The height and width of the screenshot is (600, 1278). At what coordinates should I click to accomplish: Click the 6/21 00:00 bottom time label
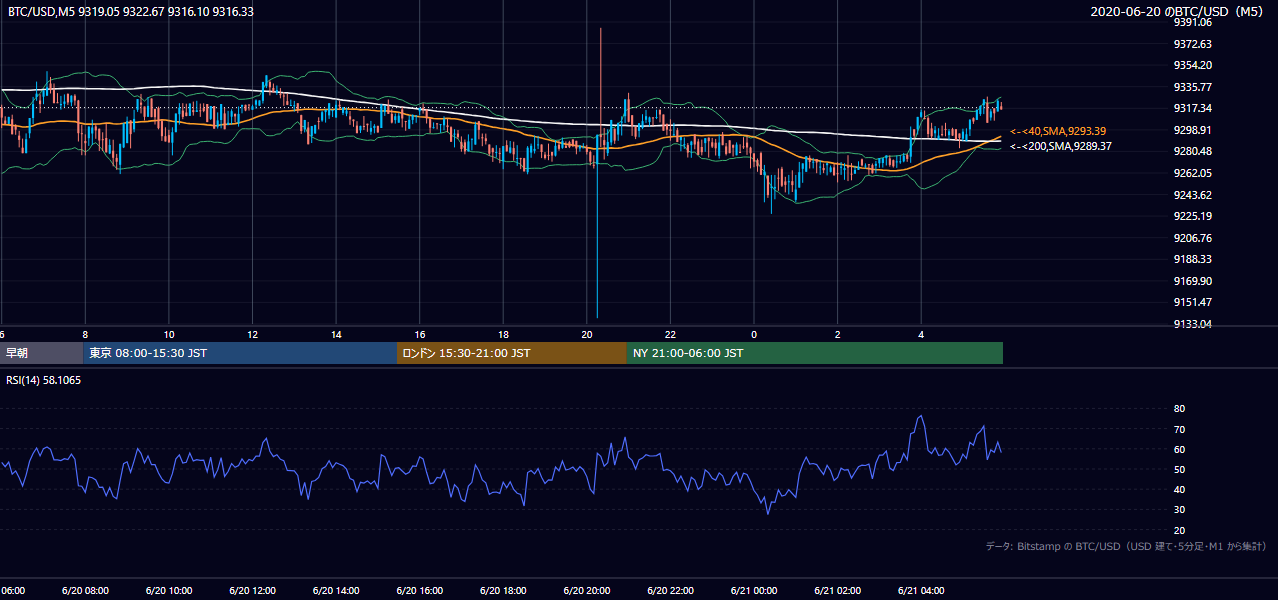pos(754,591)
